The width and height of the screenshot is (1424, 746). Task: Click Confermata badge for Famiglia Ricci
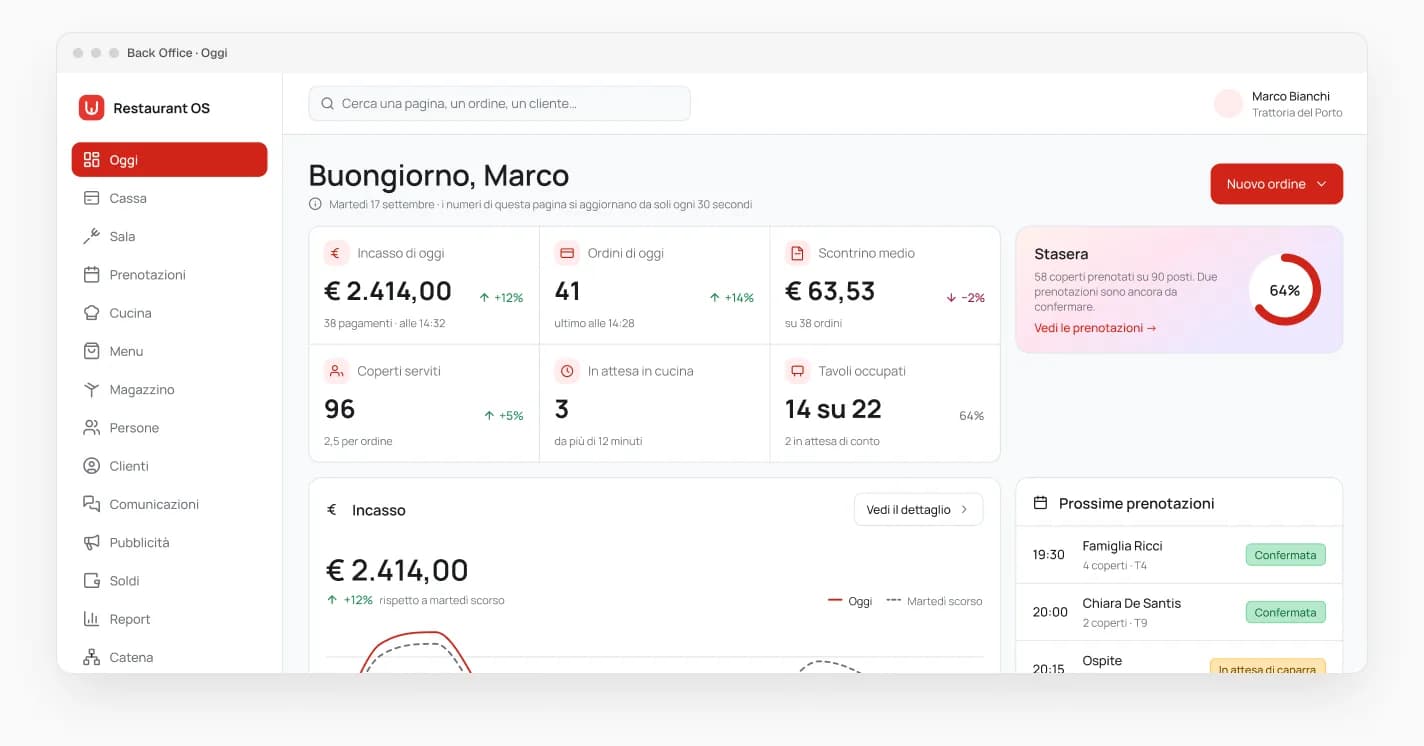(1285, 555)
